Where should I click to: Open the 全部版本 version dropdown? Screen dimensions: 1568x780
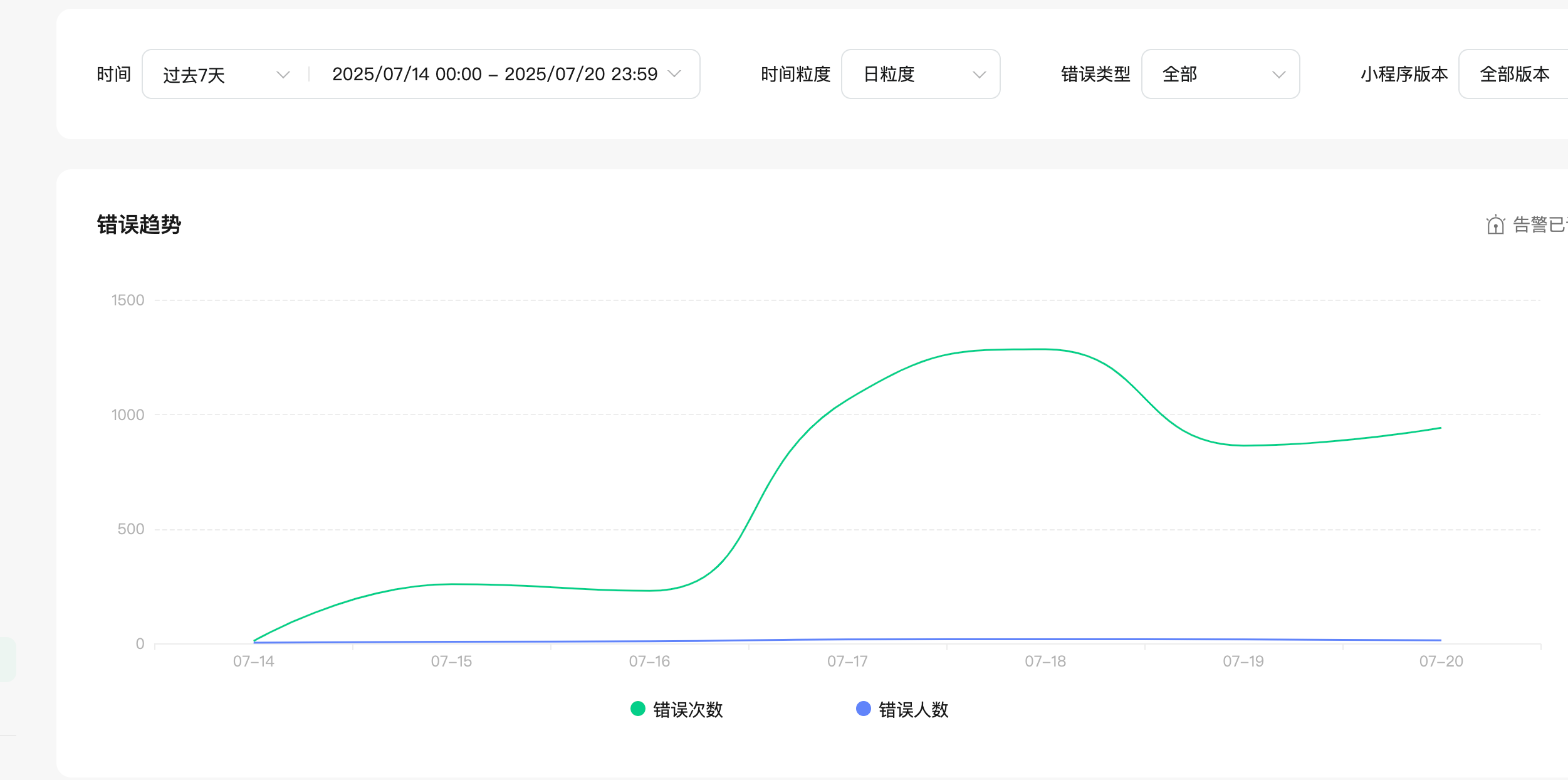[x=1514, y=75]
